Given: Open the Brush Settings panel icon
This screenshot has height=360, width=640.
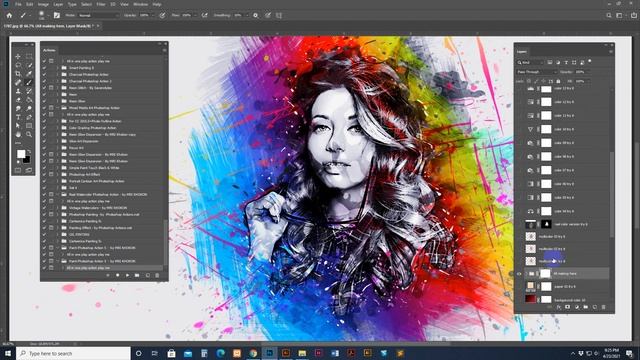Looking at the screenshot, I should coord(57,15).
